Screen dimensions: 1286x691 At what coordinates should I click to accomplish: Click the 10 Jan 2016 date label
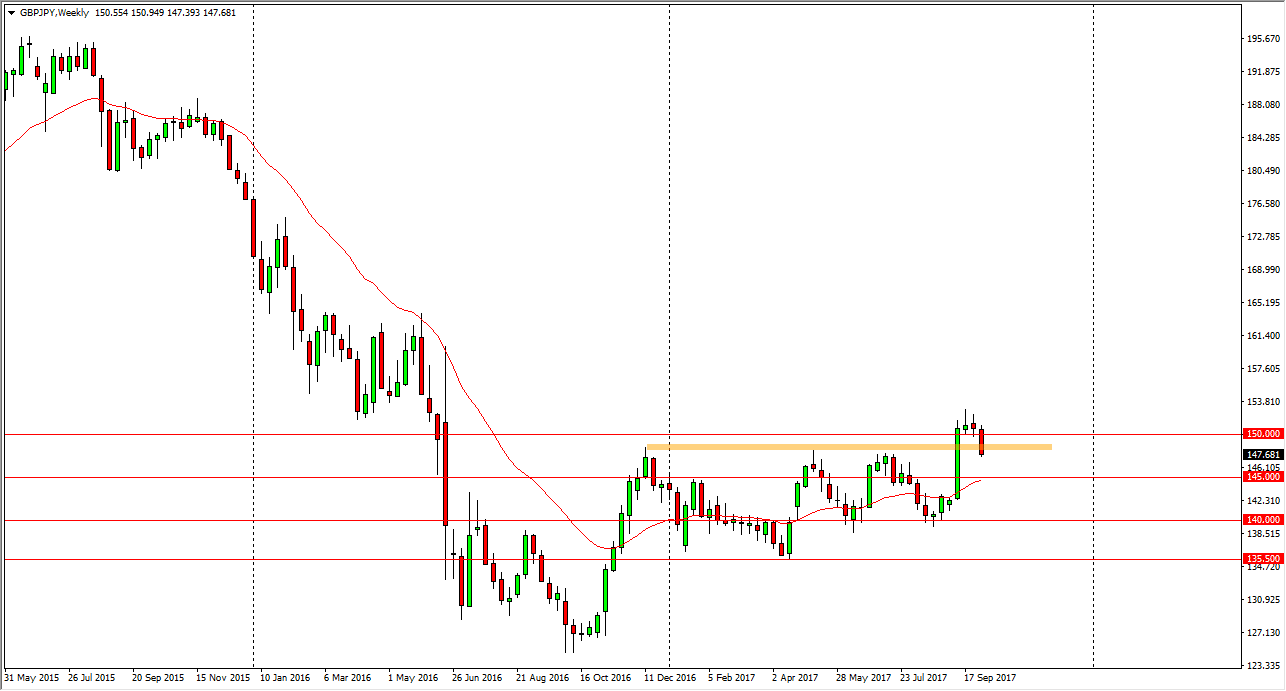coord(286,677)
